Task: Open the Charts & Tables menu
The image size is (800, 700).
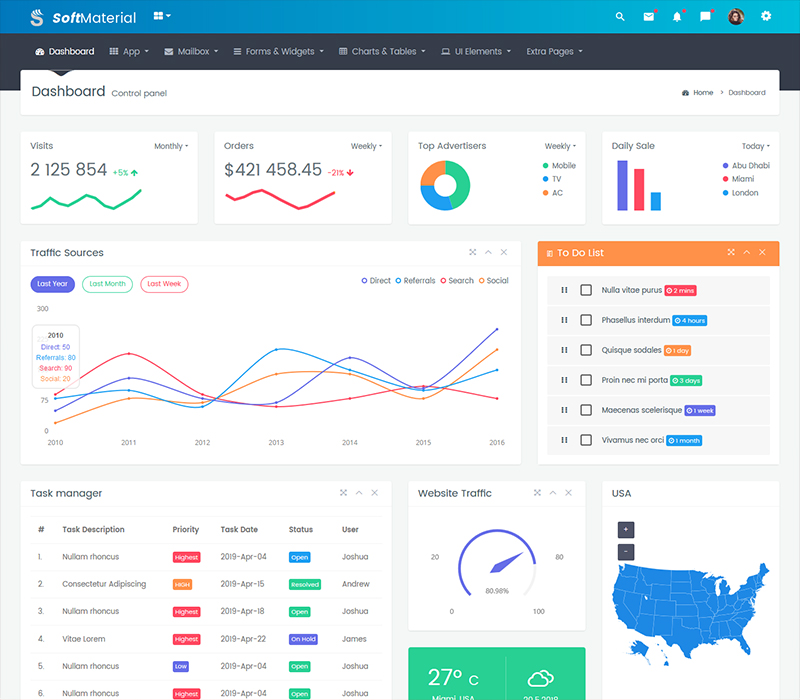Action: (382, 51)
